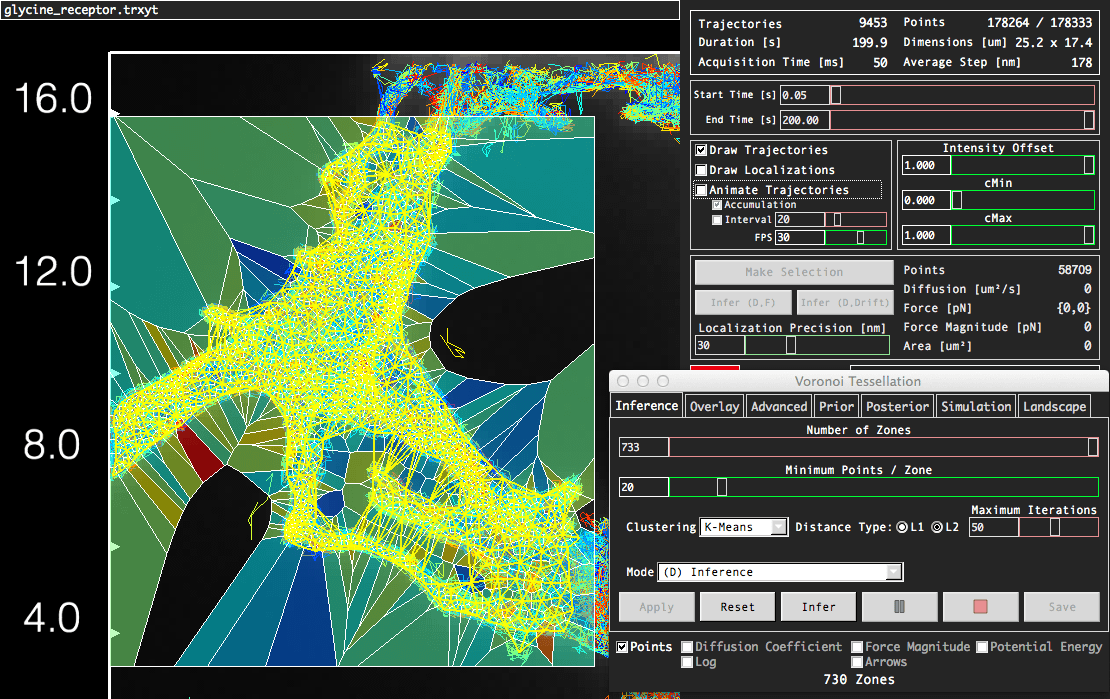
Task: Go to the Posterior tab
Action: point(897,406)
